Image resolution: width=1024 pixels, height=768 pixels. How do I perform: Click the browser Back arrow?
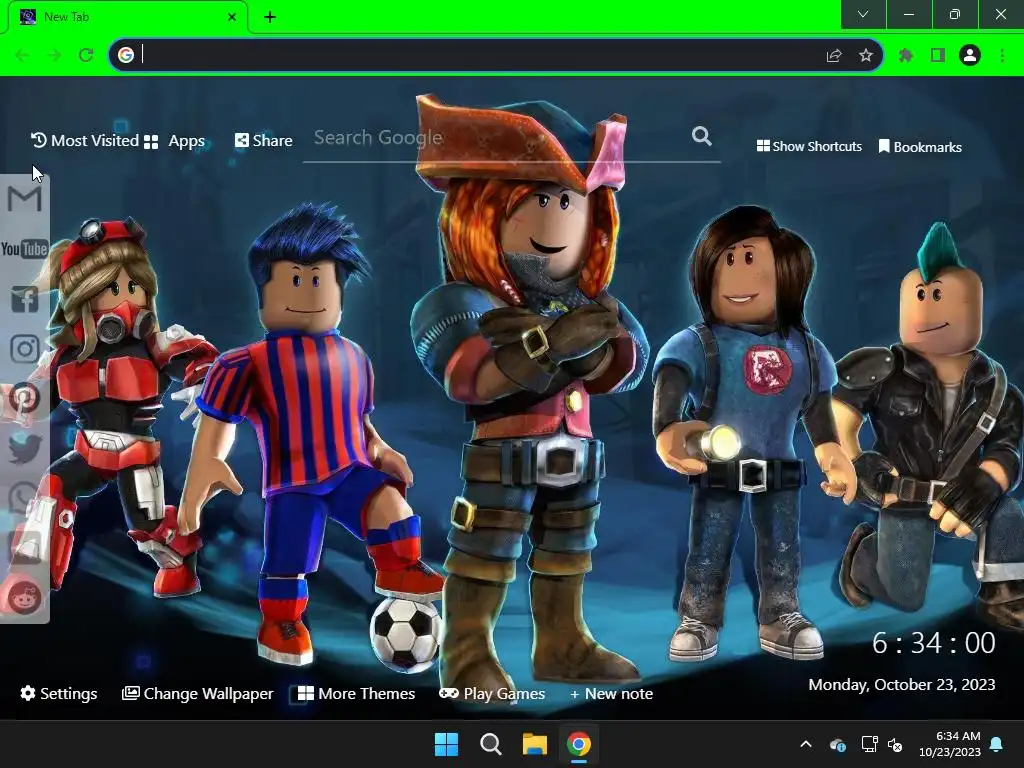click(x=22, y=55)
